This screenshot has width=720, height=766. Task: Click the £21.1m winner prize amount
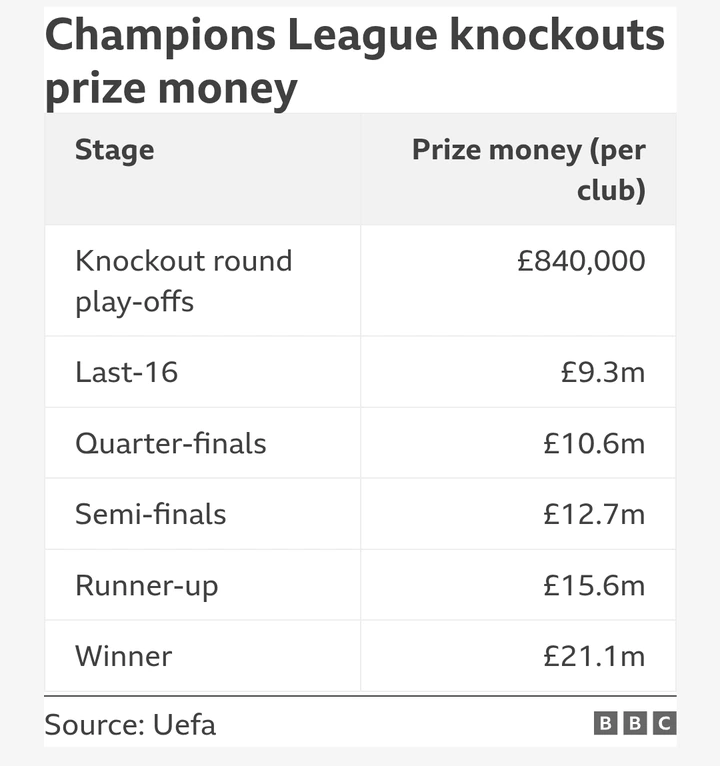pos(594,656)
